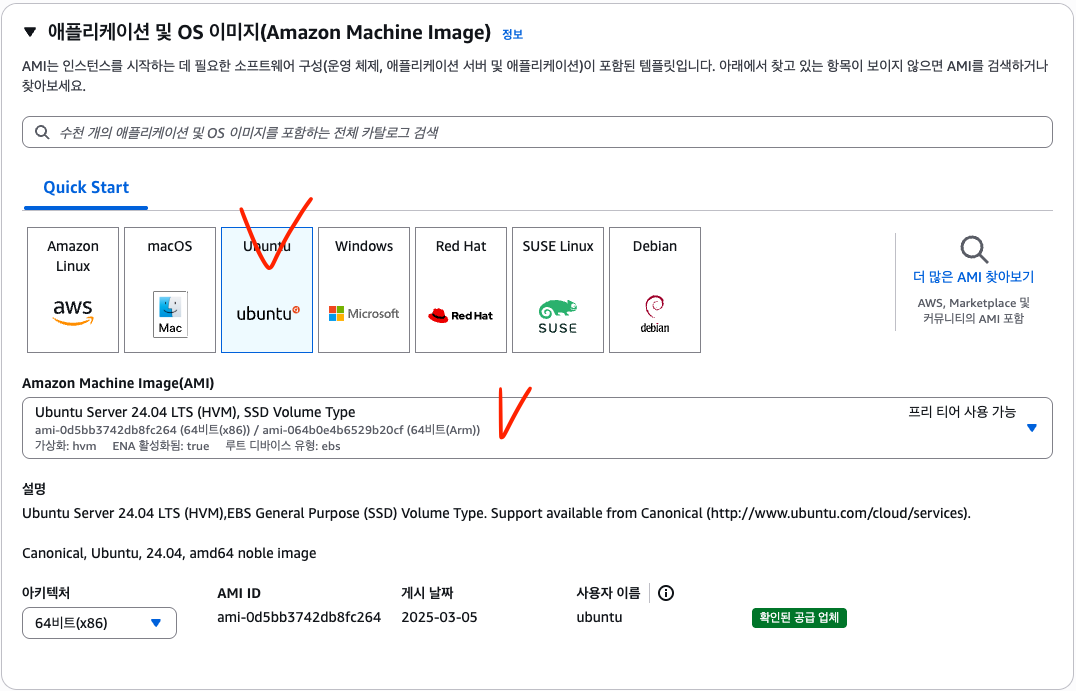Collapse the Amazon Machine Image section triangle
Viewport: 1076px width, 691px height.
30,32
